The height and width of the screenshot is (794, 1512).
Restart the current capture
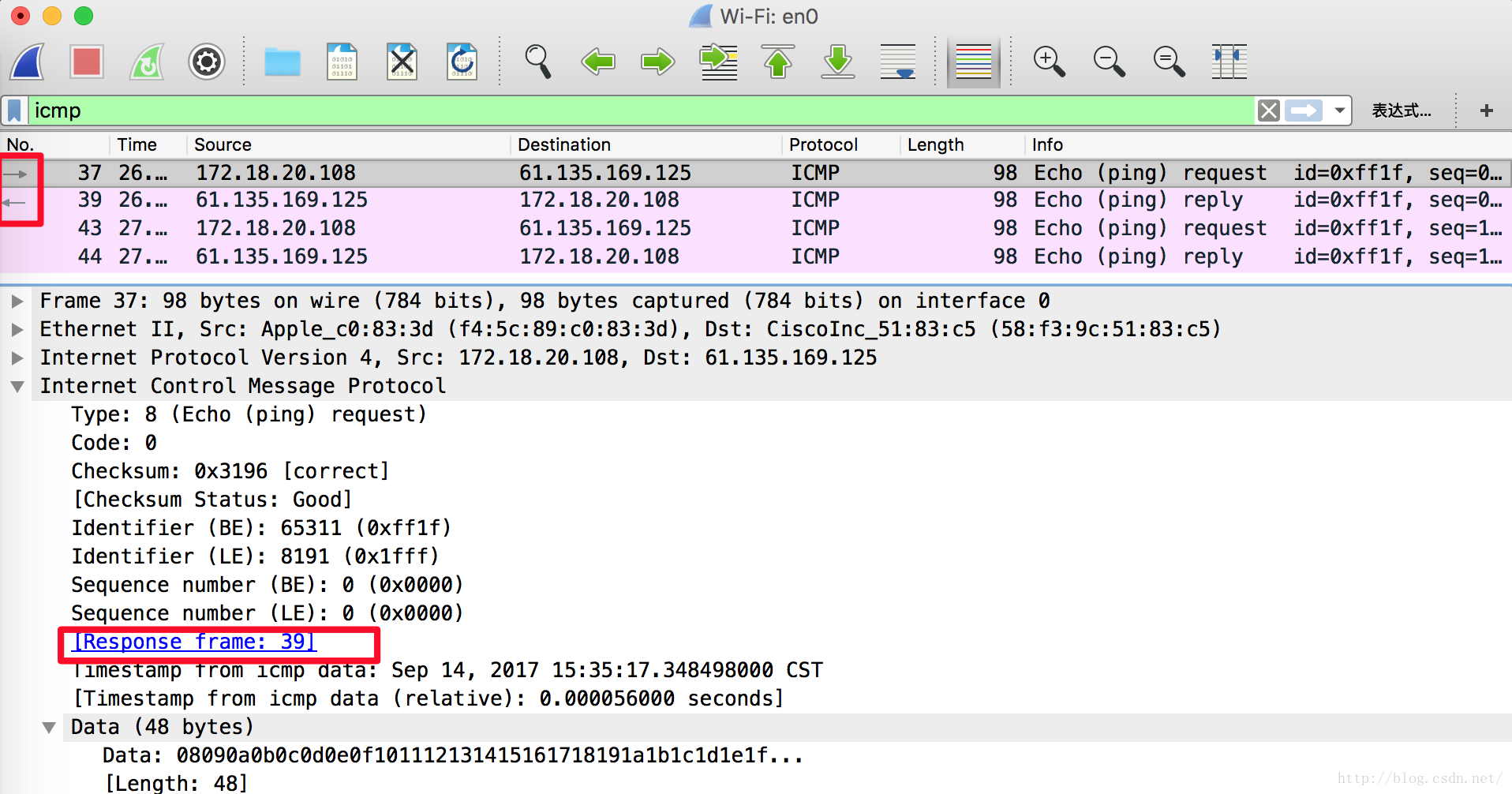coord(147,62)
